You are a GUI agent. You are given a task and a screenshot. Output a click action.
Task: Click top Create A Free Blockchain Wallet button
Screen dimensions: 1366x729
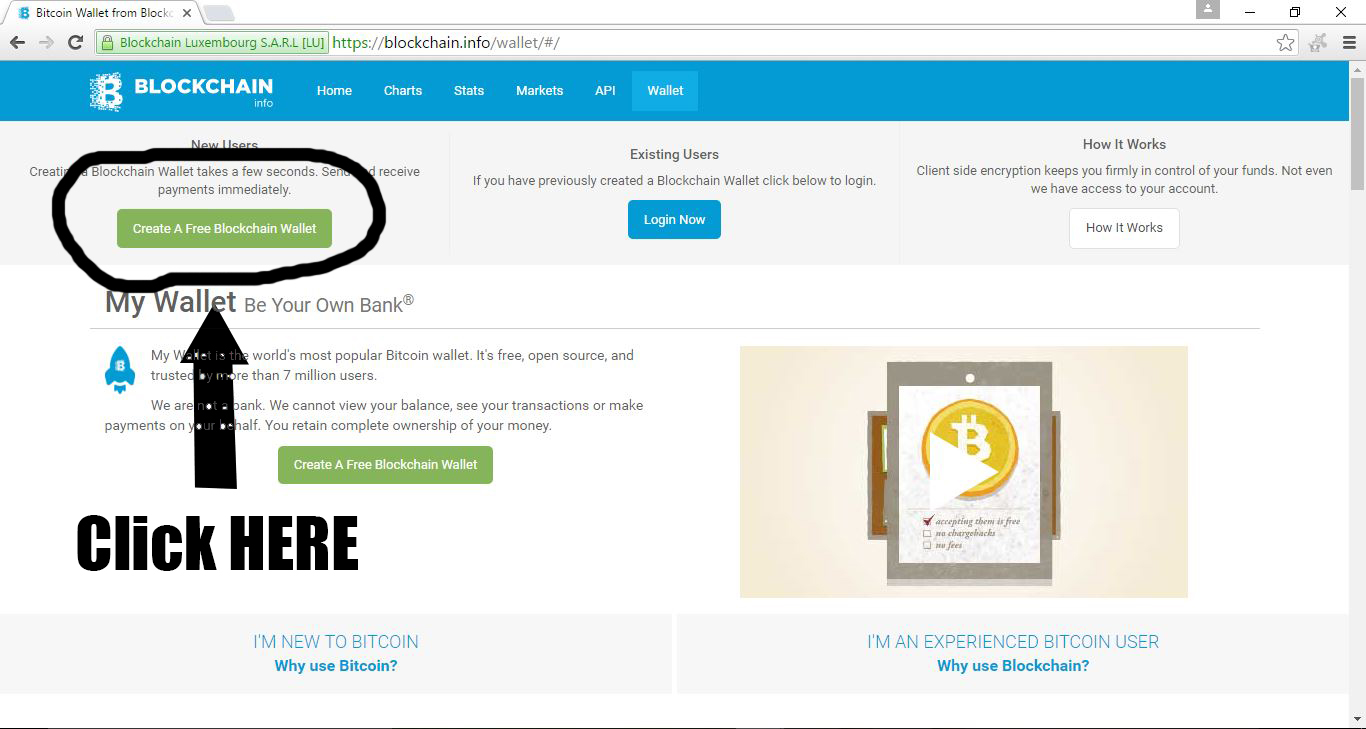224,228
